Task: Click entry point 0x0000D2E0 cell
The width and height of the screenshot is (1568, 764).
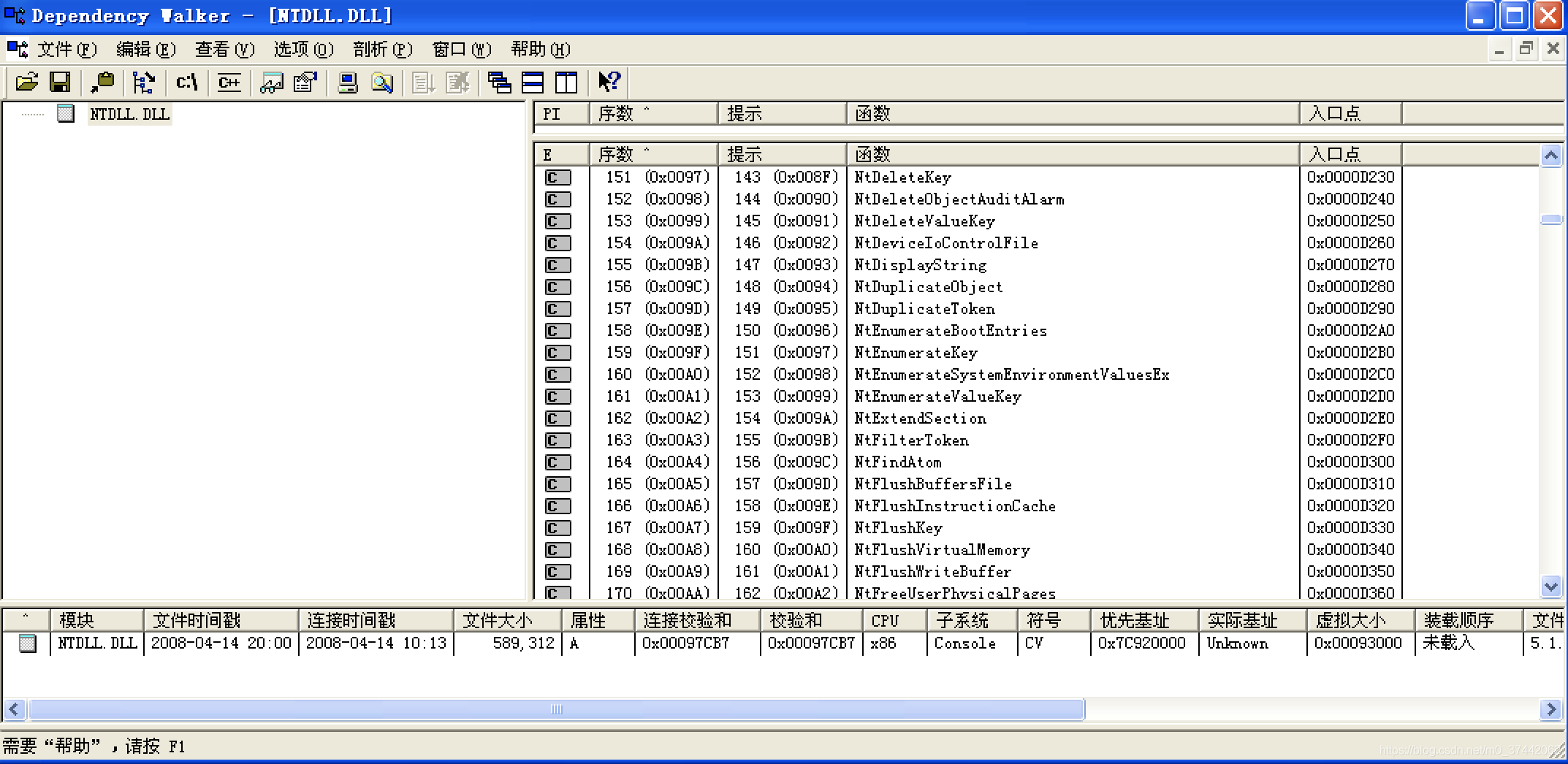Action: (1351, 419)
